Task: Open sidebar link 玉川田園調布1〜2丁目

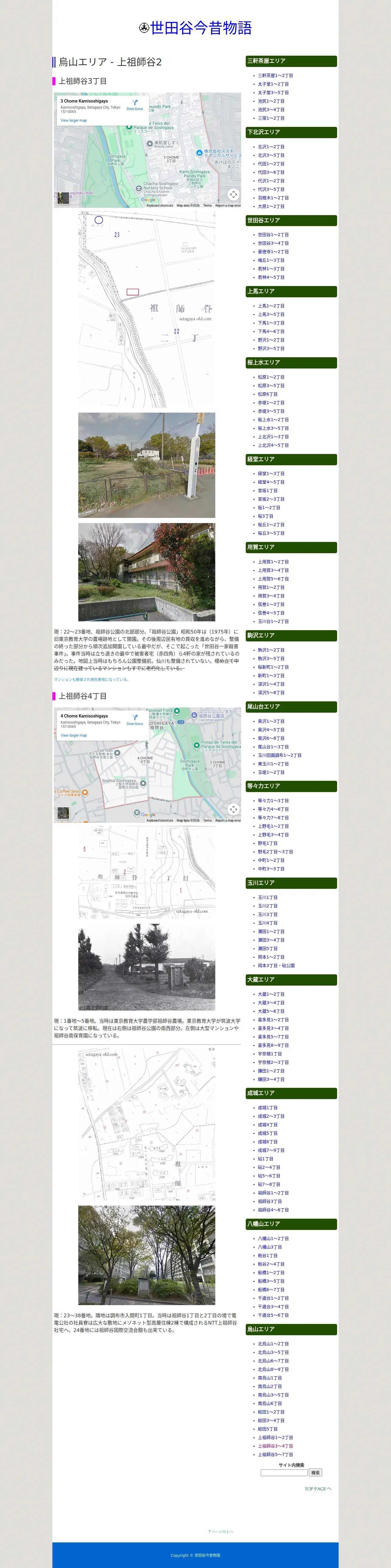Action: [x=280, y=755]
